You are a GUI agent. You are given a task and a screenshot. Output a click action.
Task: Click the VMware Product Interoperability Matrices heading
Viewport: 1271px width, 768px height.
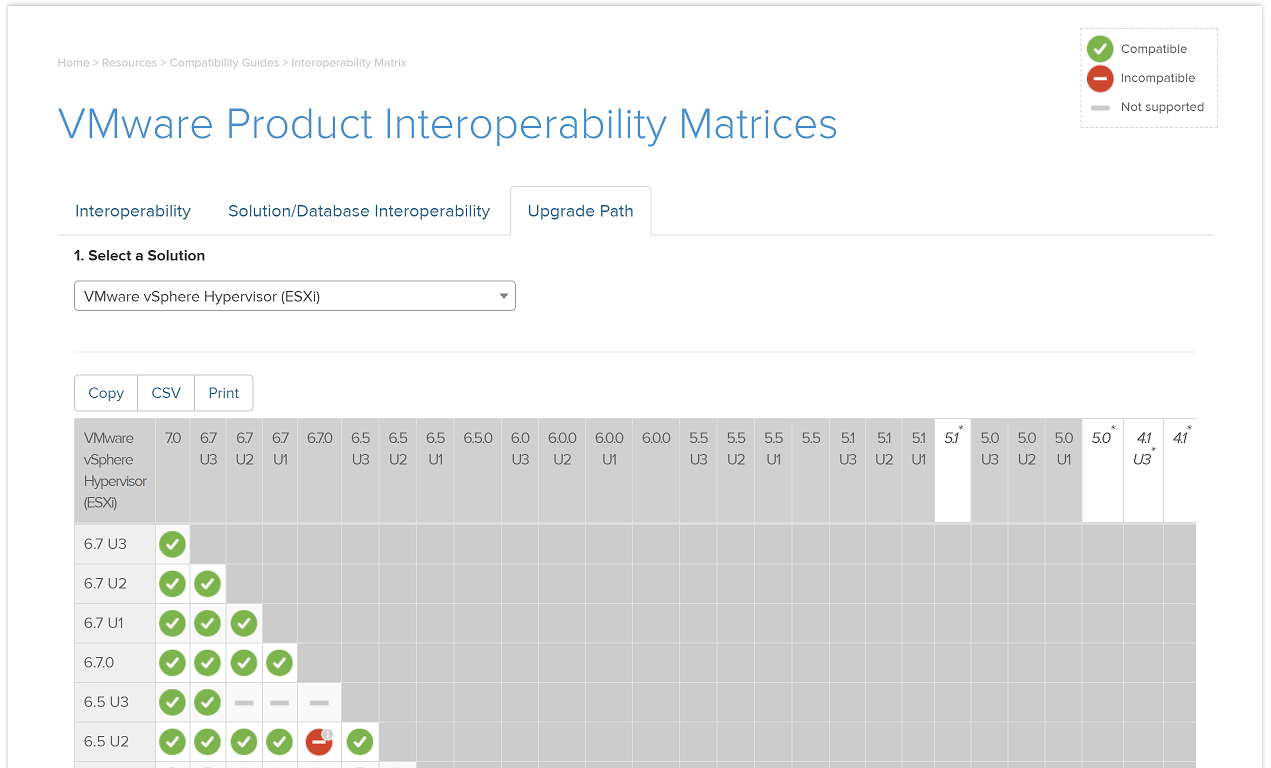pyautogui.click(x=448, y=124)
